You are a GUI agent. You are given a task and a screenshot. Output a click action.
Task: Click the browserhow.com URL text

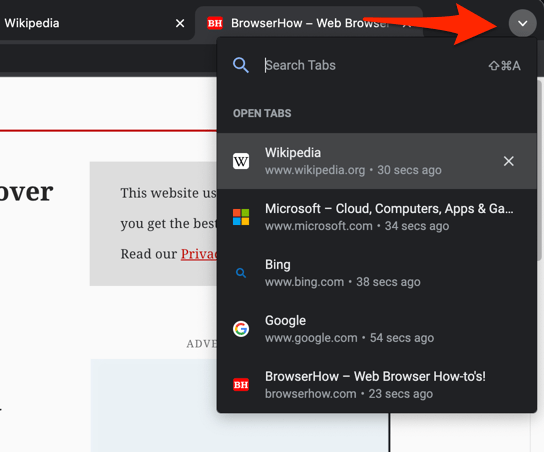click(x=311, y=394)
